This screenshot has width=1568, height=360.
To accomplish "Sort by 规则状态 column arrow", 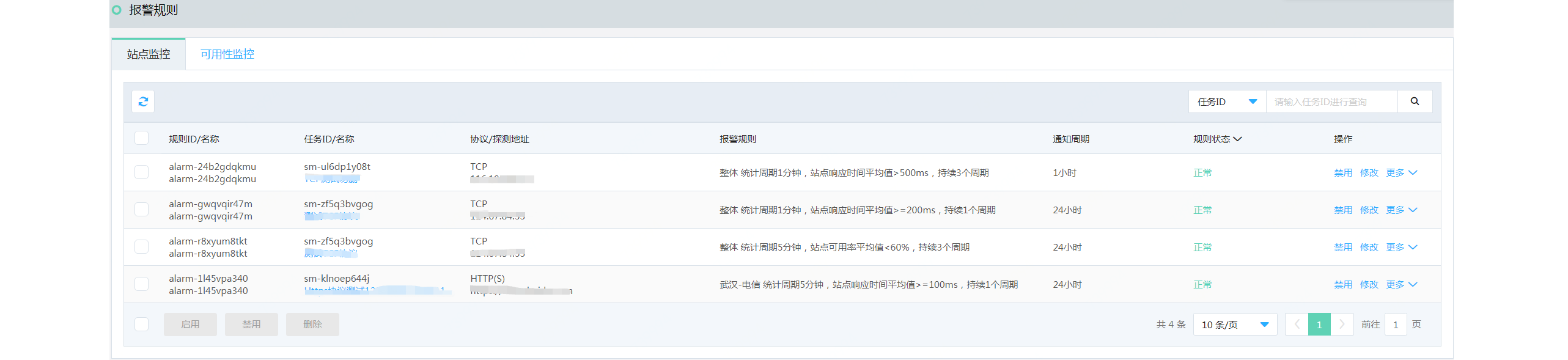I will [x=1238, y=139].
